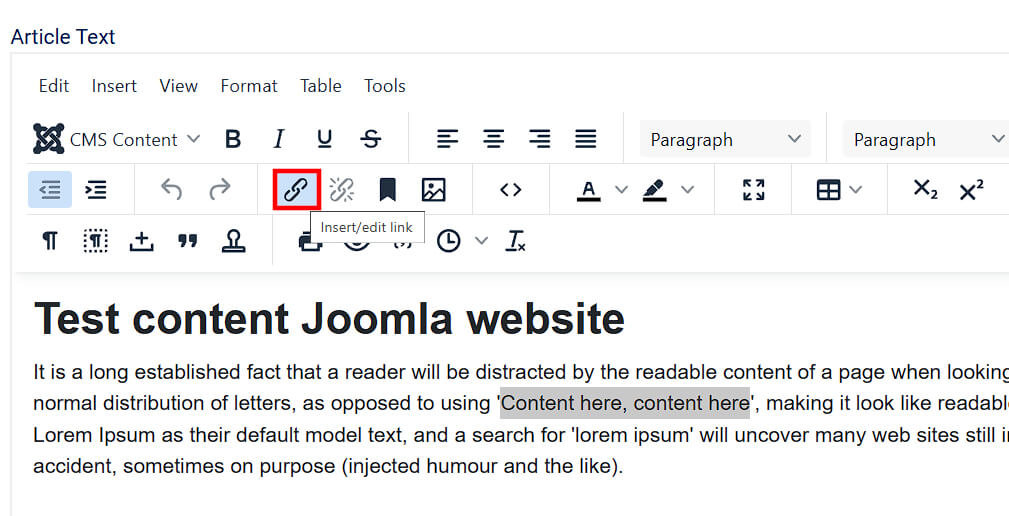
Task: Open the Insert menu
Action: 114,86
